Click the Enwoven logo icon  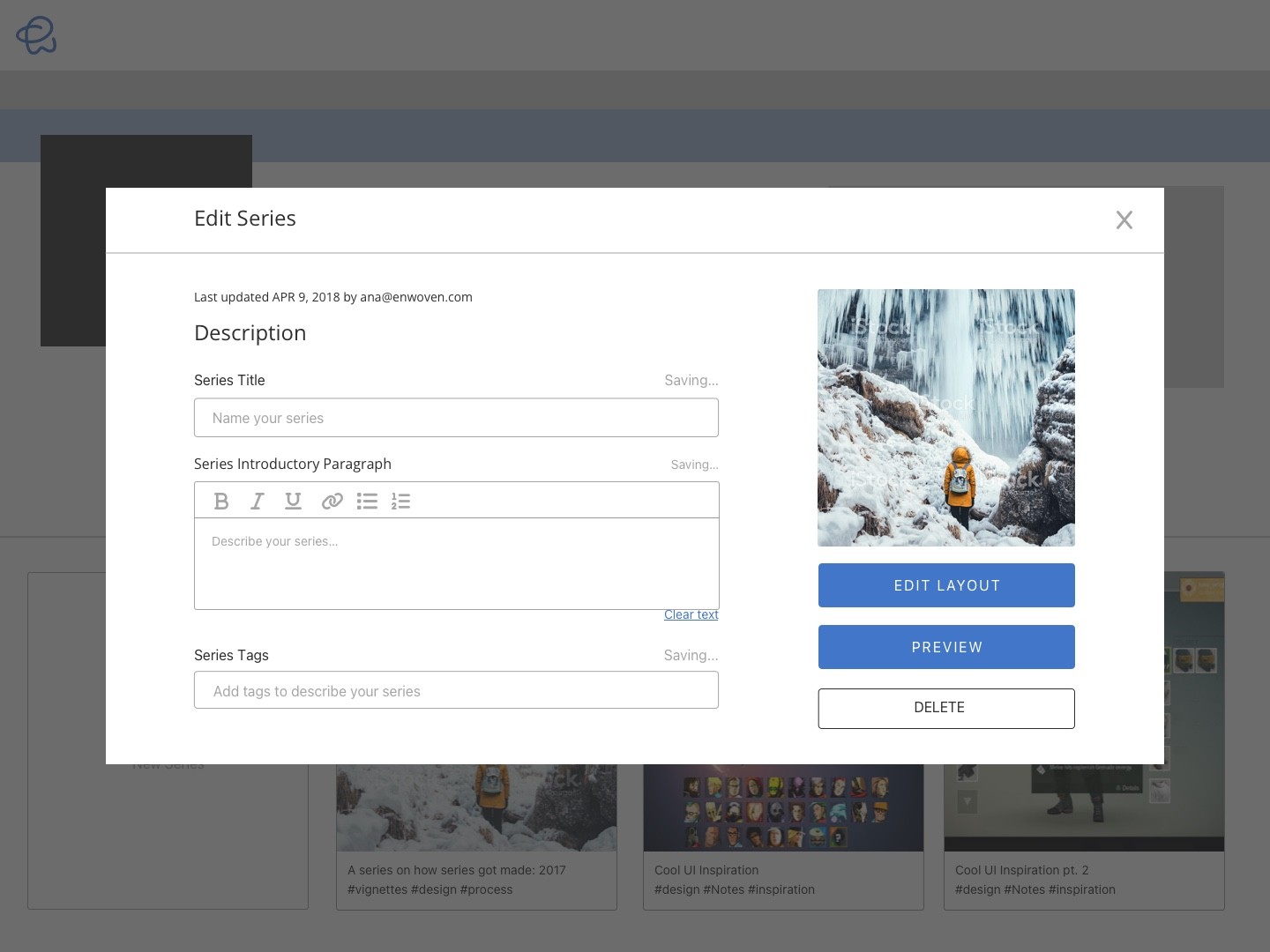click(x=36, y=35)
